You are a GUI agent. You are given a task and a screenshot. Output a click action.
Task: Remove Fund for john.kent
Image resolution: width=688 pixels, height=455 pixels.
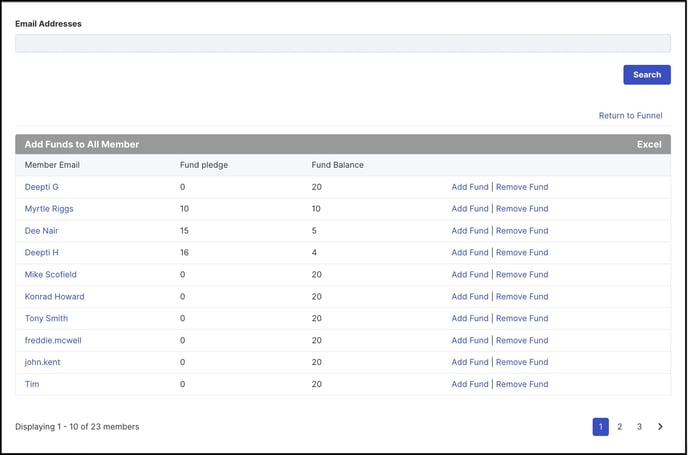pos(522,362)
